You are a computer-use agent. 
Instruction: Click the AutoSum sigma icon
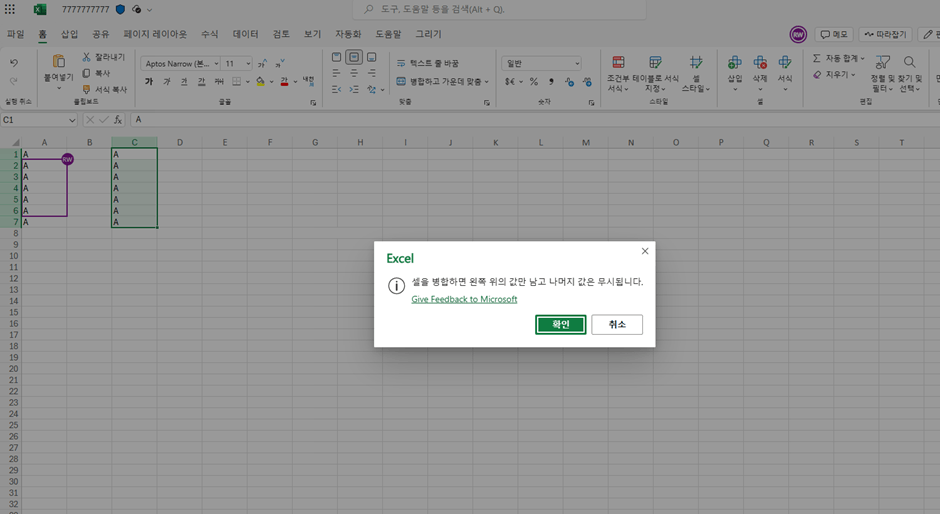pyautogui.click(x=817, y=58)
